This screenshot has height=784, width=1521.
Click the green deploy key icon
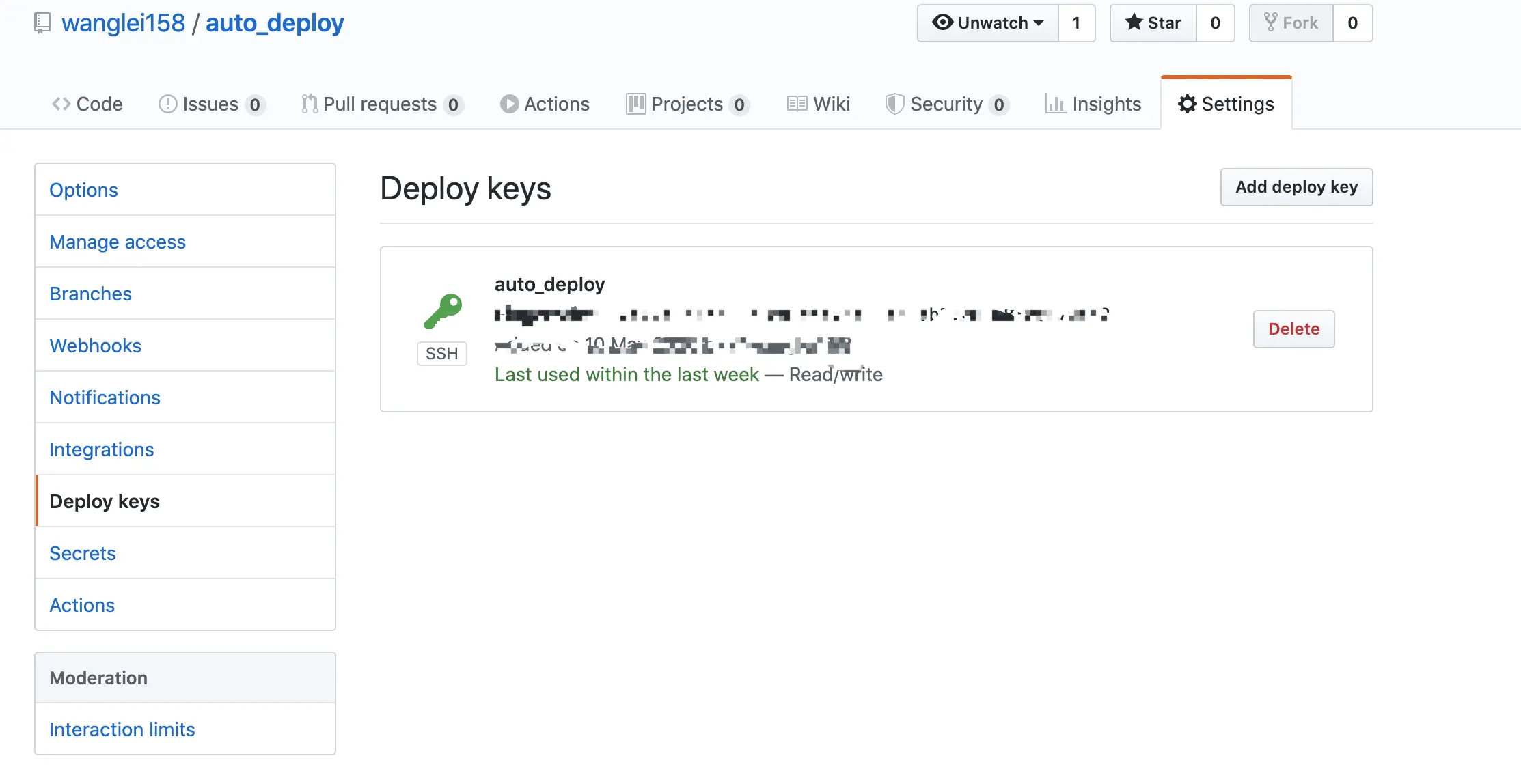[443, 311]
